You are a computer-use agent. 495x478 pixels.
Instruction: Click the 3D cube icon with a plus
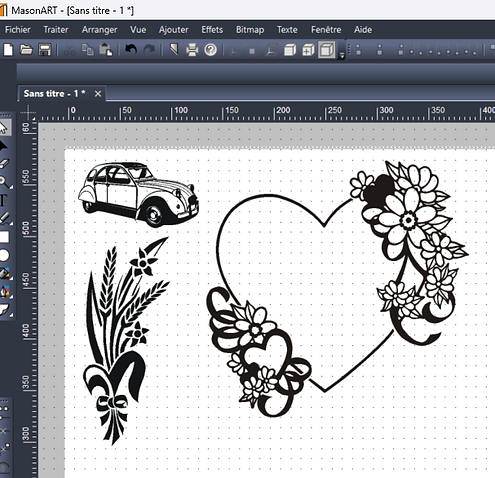tap(308, 50)
